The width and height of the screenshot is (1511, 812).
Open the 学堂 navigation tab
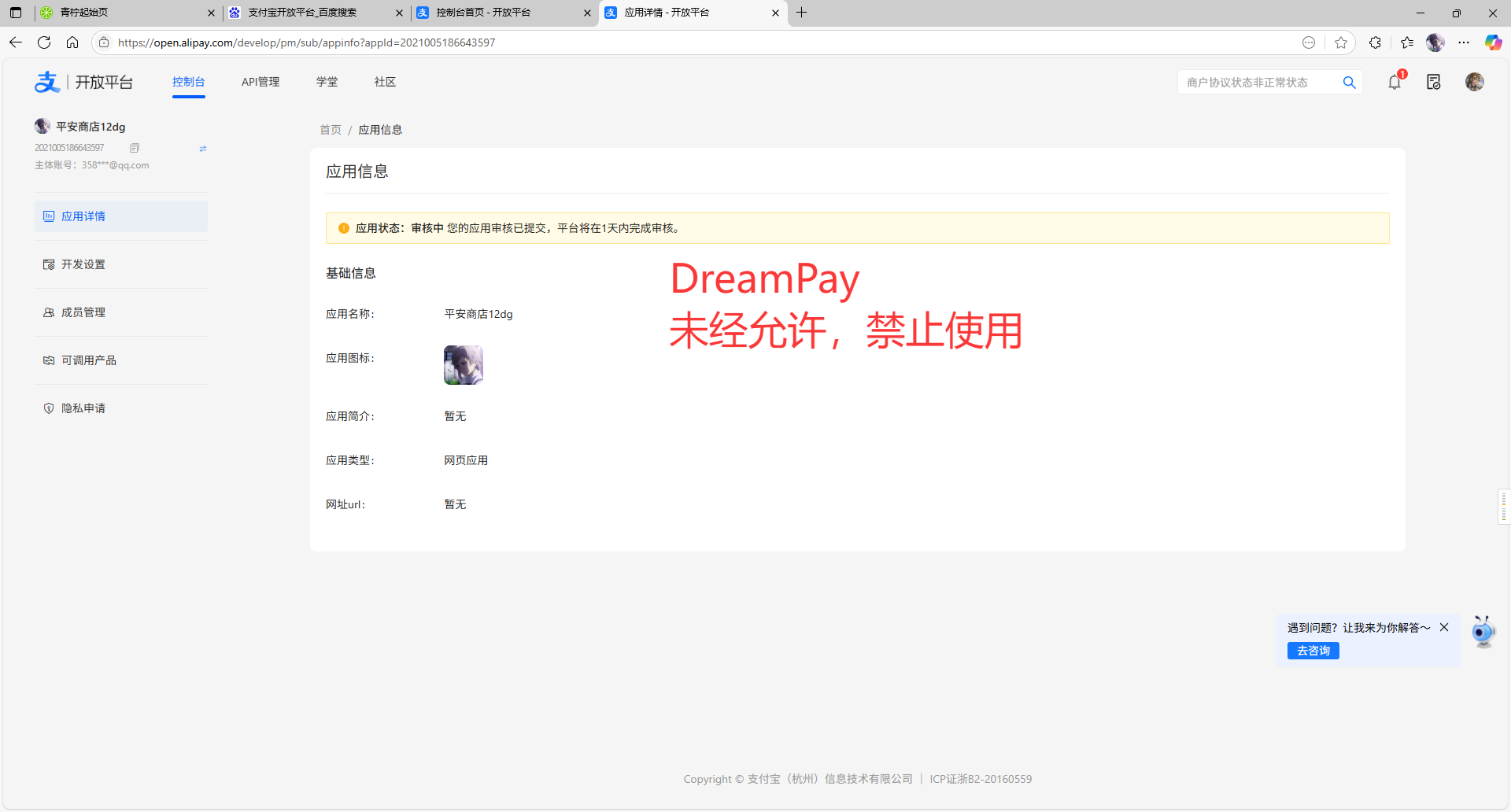click(x=327, y=82)
